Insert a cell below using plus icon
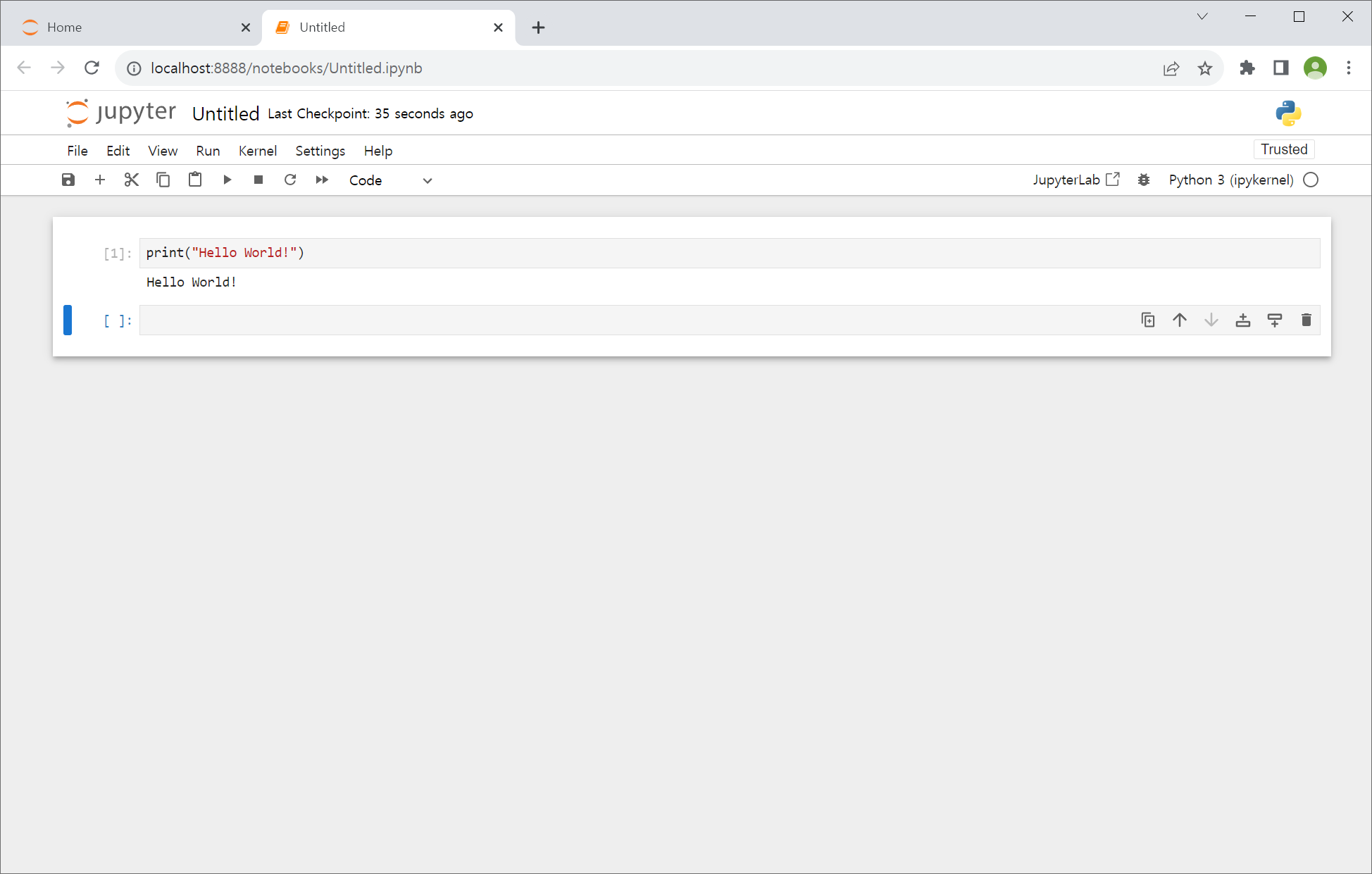The image size is (1372, 874). (100, 180)
